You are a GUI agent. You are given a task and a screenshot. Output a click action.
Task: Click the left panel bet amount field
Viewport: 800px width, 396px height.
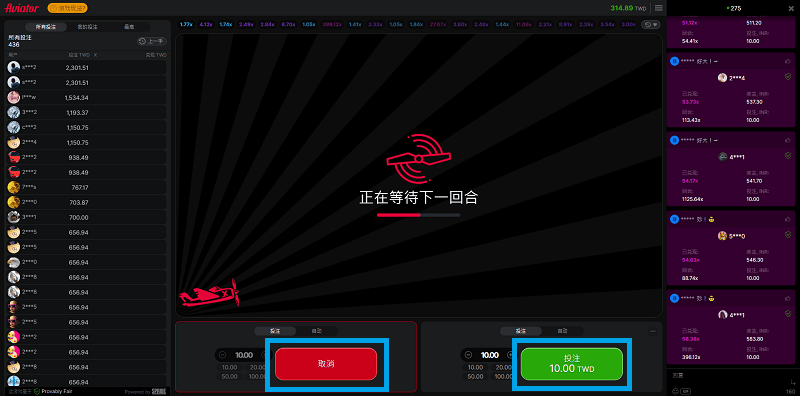[x=244, y=355]
